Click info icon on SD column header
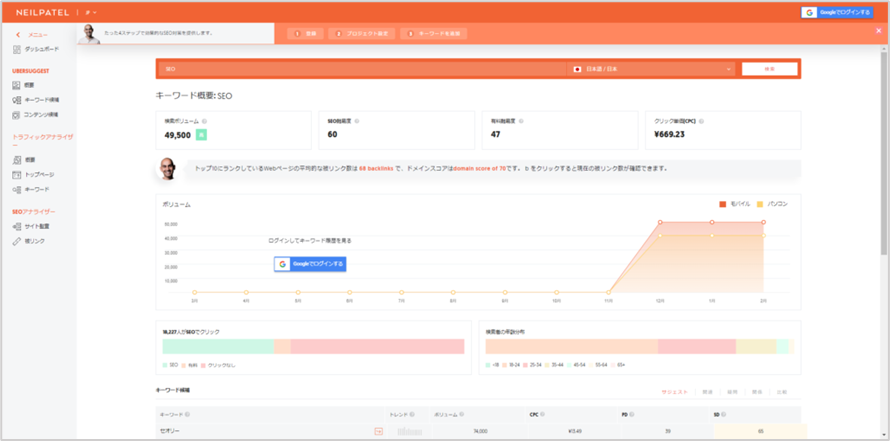Screen dimensions: 890x441 [x=724, y=414]
